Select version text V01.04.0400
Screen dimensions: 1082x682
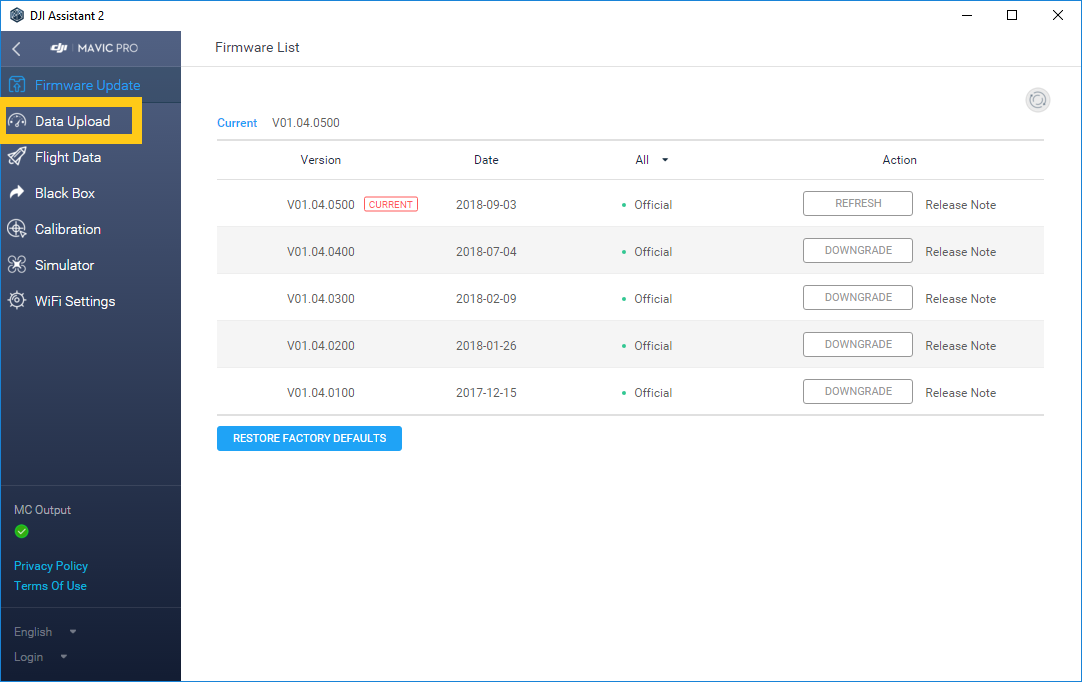point(321,251)
